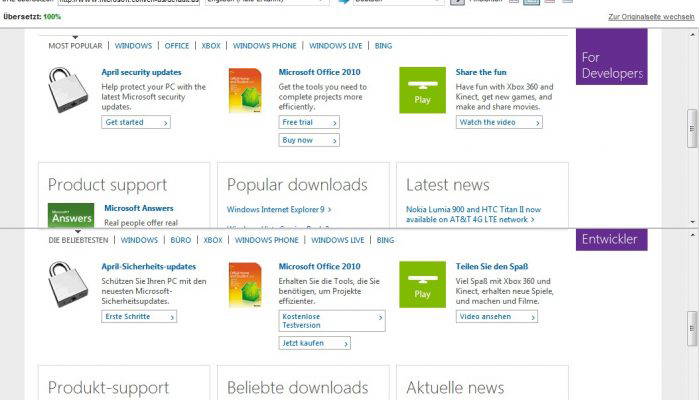Viewport: 700px width, 400px height.
Task: Click the Produkt-support heading
Action: (x=108, y=388)
